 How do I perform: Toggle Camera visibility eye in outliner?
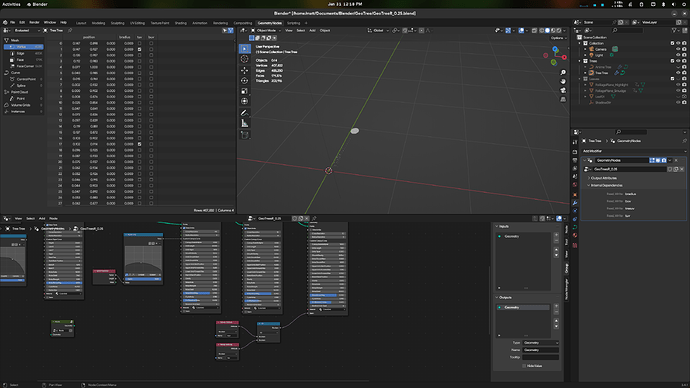click(678, 49)
